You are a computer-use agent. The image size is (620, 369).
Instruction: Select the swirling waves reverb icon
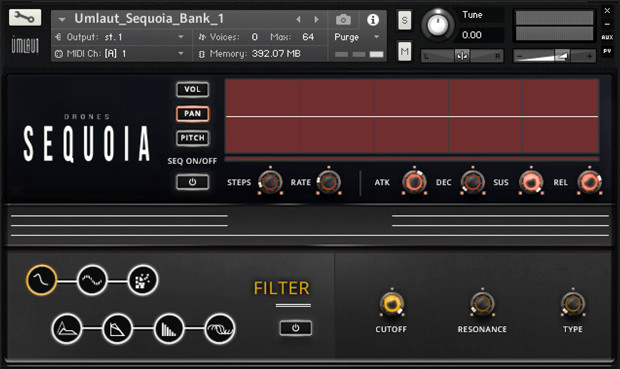click(x=220, y=328)
